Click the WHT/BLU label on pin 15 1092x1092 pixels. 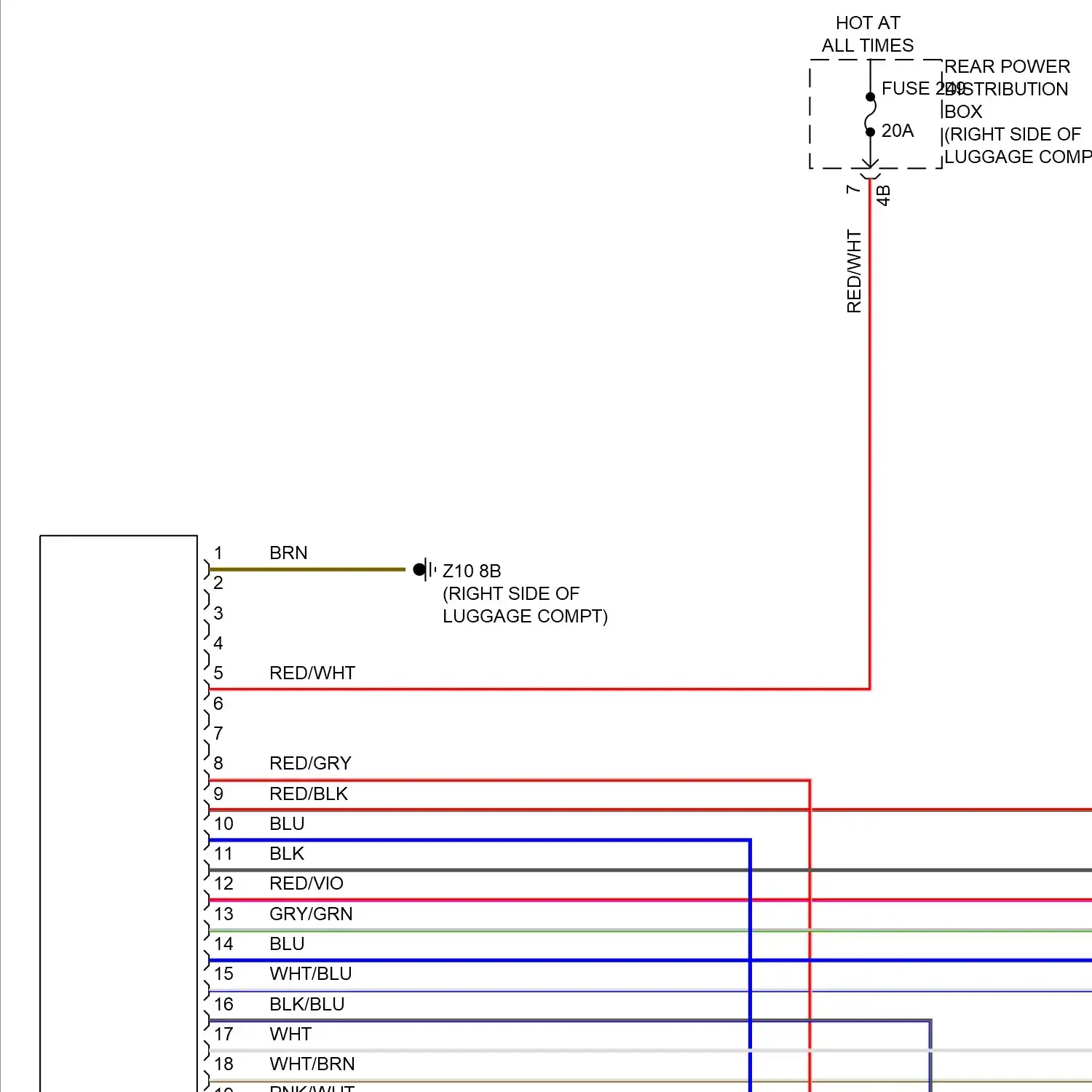[x=311, y=973]
